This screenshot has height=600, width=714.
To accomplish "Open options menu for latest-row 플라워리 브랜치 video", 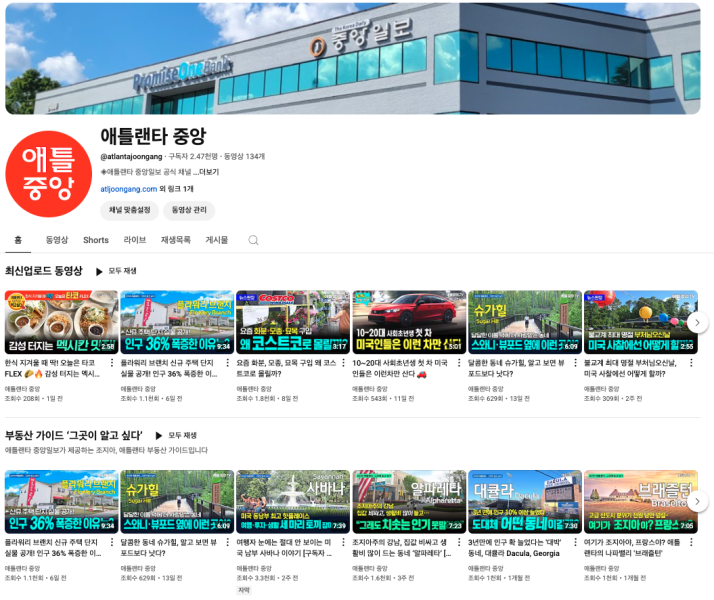I will [x=228, y=363].
